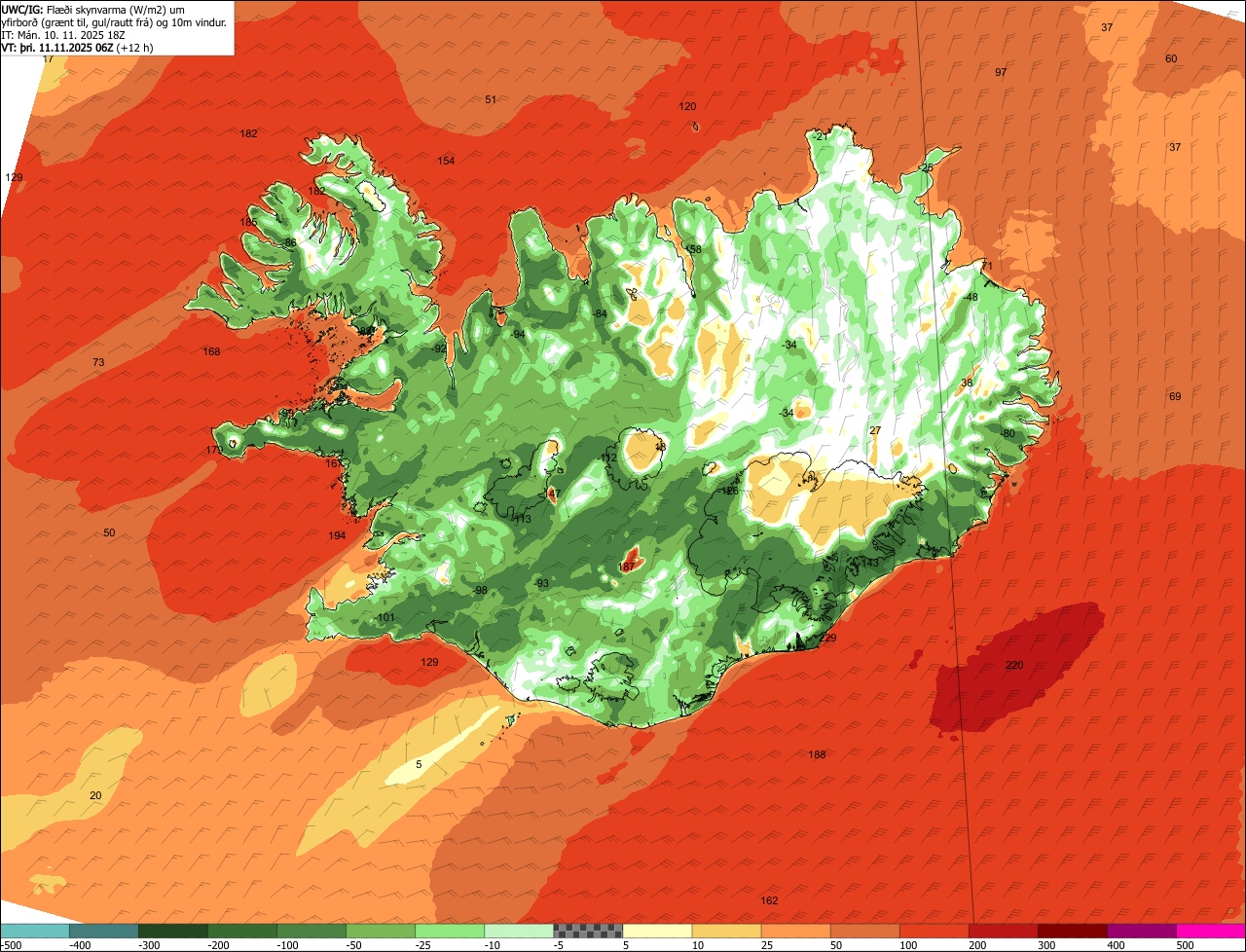
Task: Click the map value '27'
Action: [x=875, y=430]
